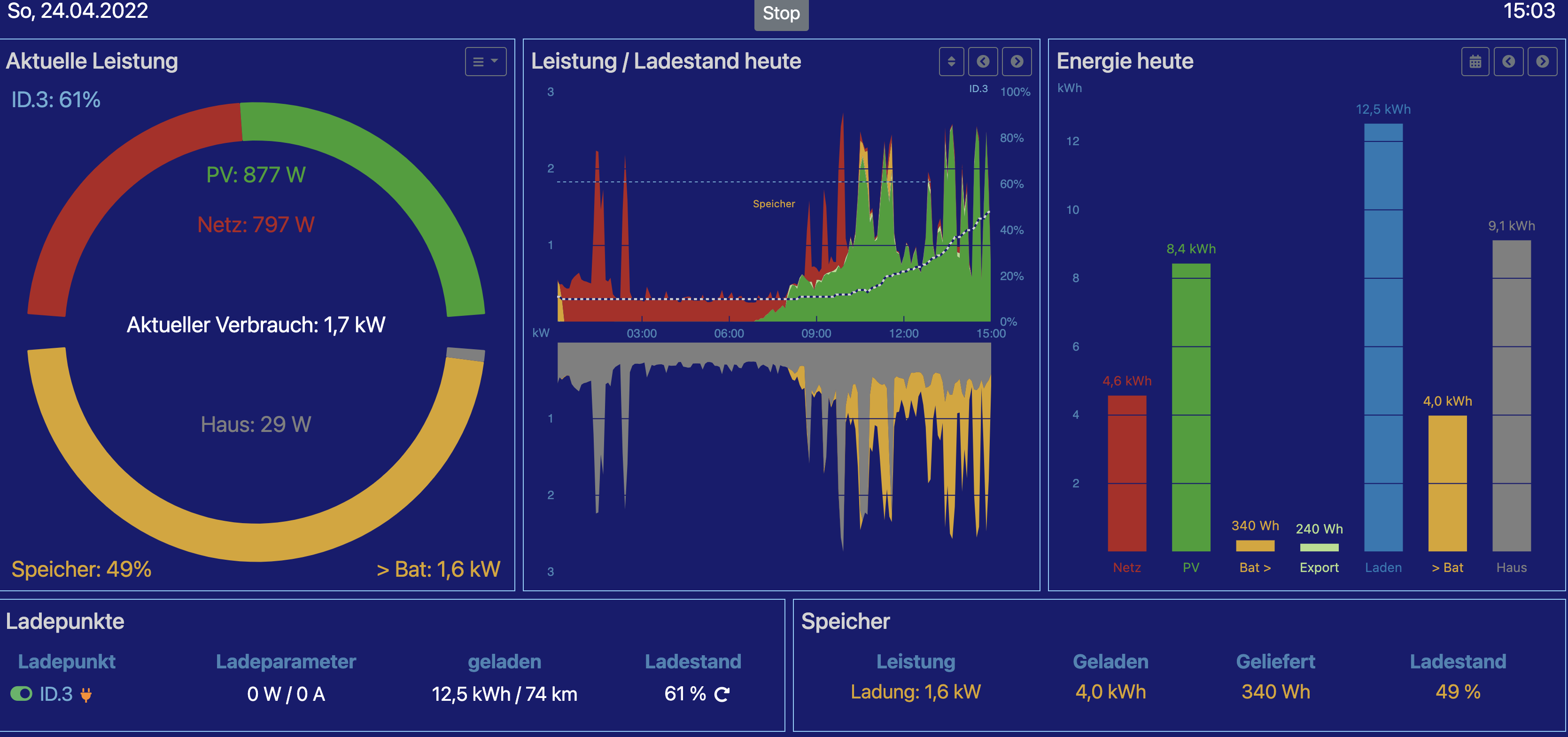Screen dimensions: 1568x737
Task: Toggle the ID.3 charge point switch
Action: point(21,694)
